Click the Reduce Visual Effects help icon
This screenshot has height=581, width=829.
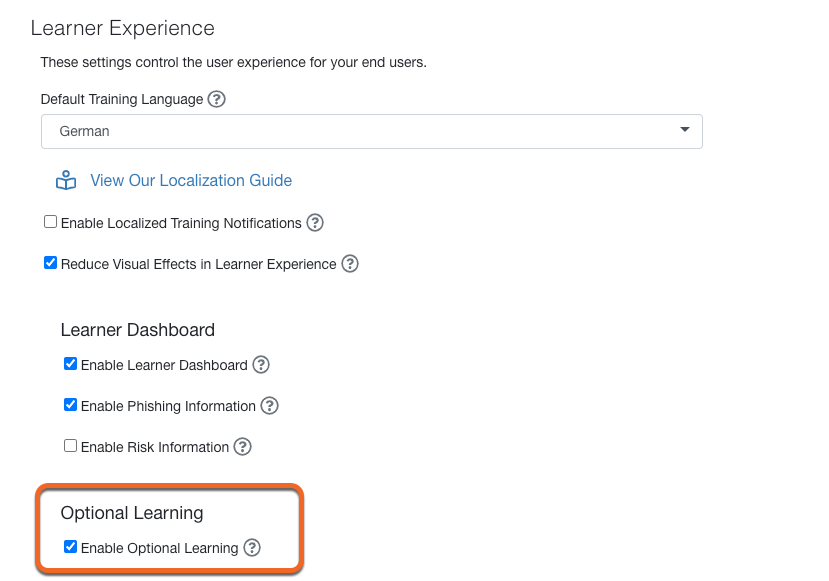350,264
